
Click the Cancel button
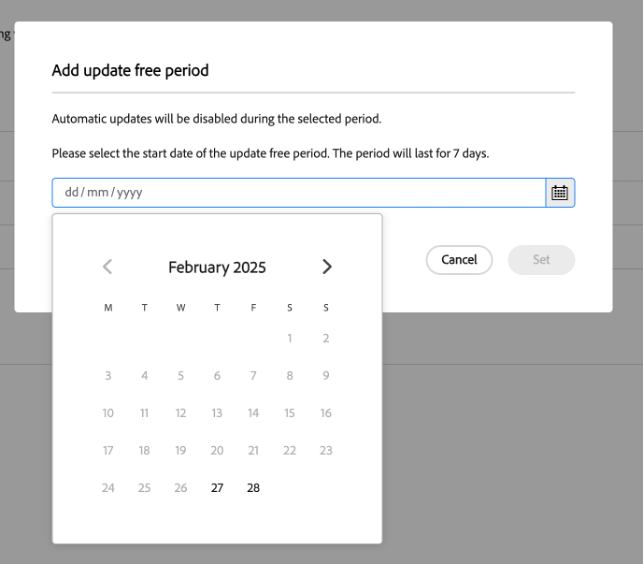pos(459,260)
